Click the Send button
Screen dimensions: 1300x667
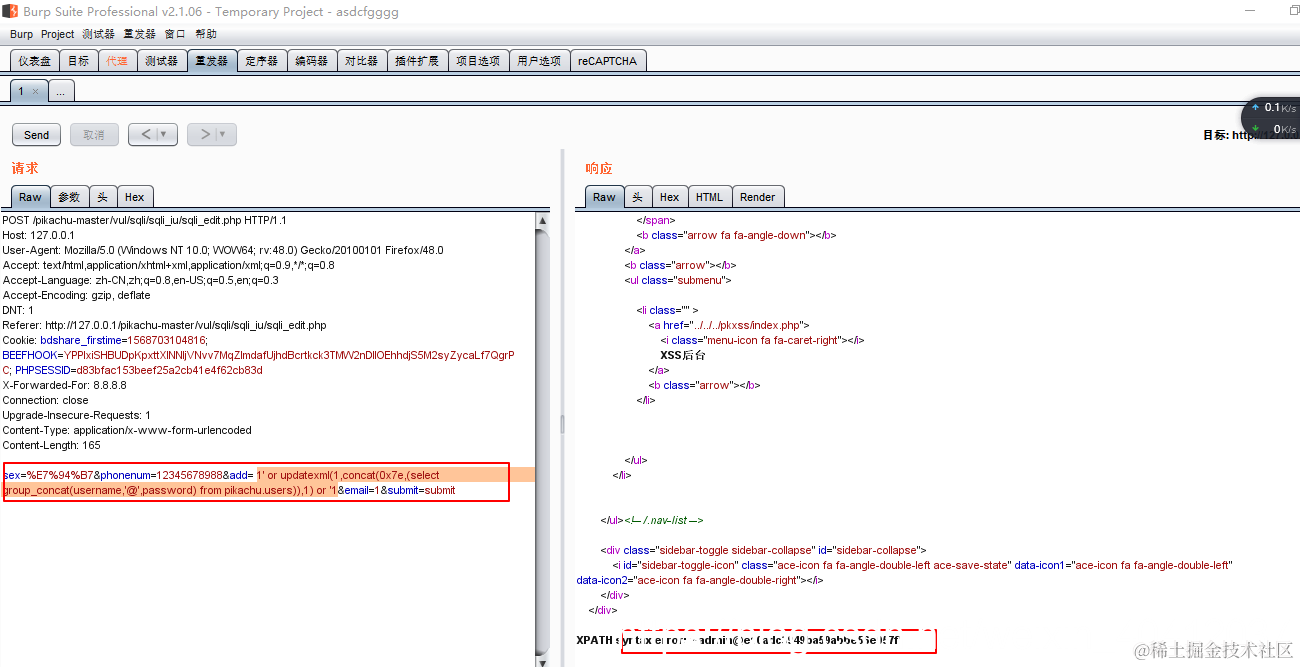coord(37,135)
